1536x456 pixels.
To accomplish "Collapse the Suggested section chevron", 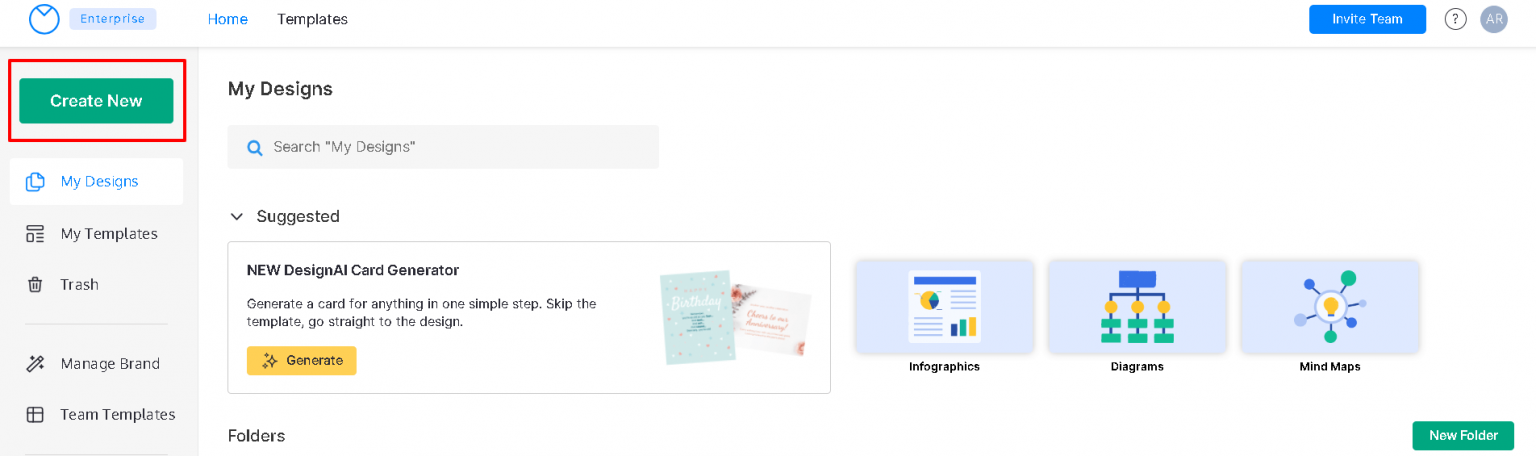I will [x=237, y=216].
